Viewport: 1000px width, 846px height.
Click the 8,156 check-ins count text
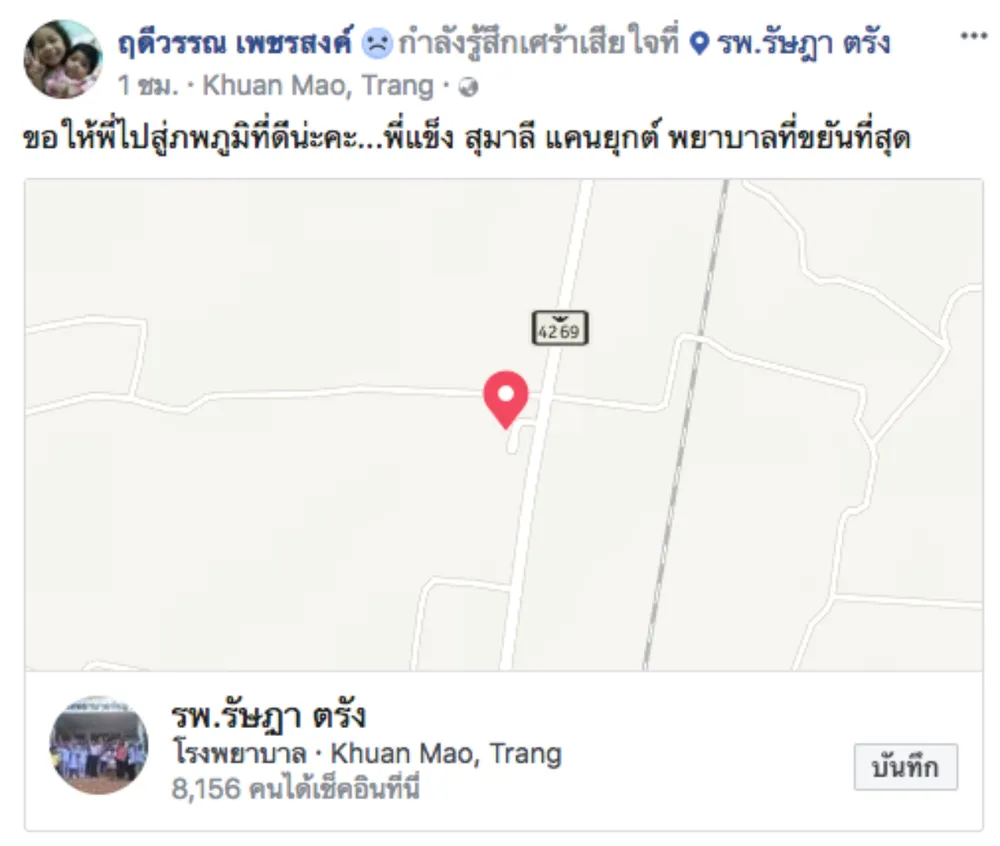tap(295, 789)
